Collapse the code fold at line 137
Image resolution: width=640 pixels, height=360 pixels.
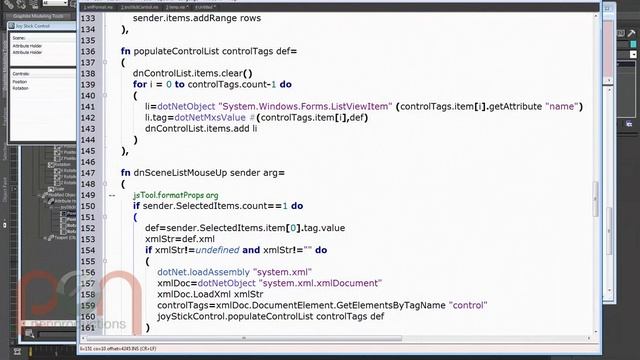tap(105, 62)
